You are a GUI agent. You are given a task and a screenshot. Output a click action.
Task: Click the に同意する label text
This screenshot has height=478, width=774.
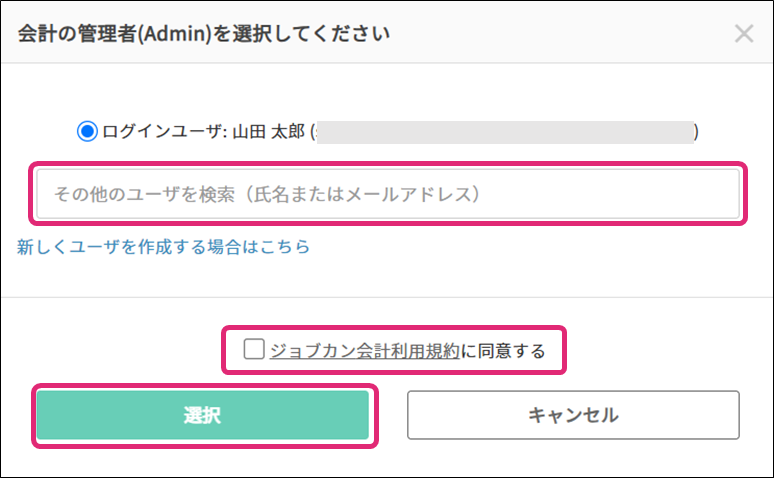503,351
